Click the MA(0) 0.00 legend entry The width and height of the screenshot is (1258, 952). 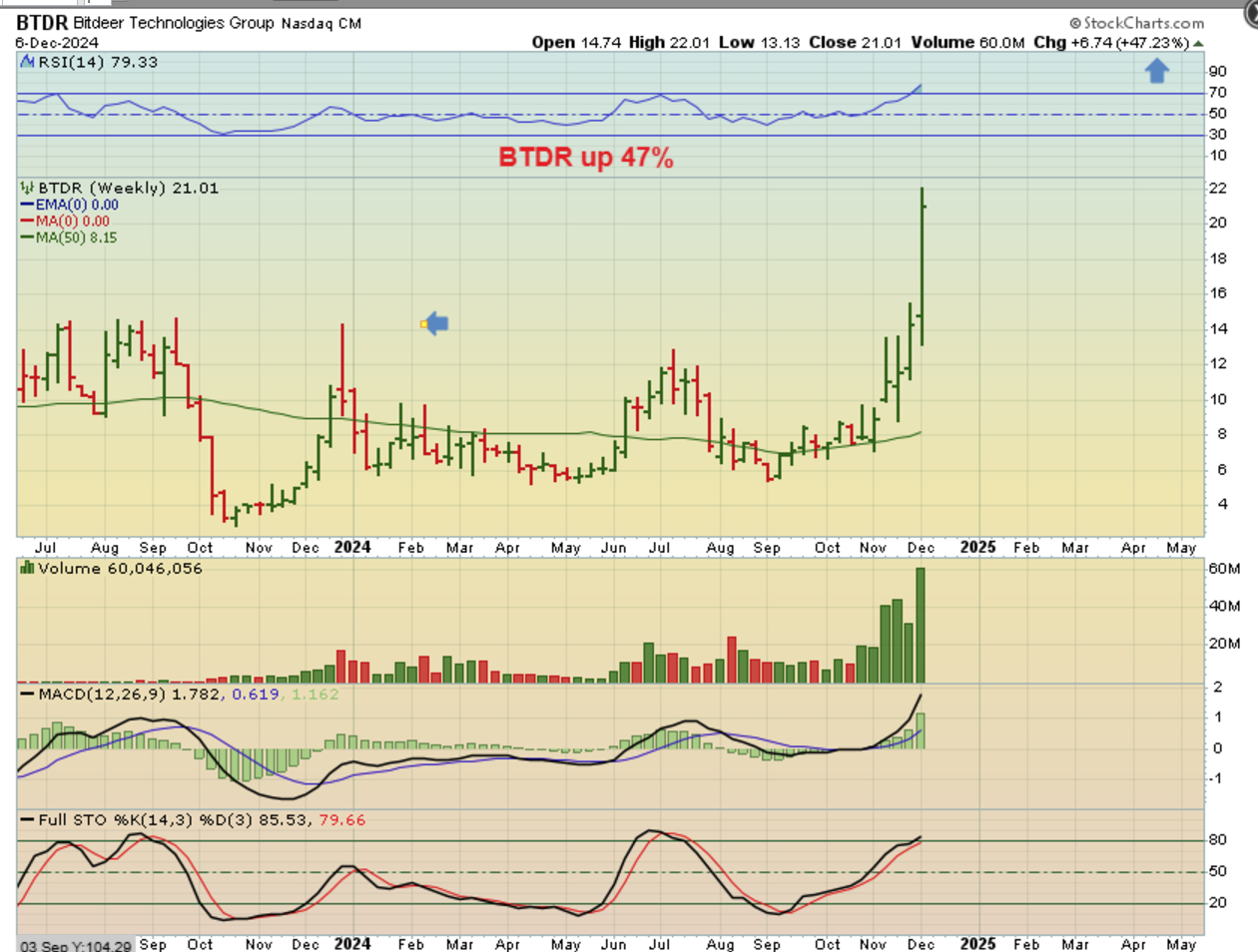tap(66, 222)
